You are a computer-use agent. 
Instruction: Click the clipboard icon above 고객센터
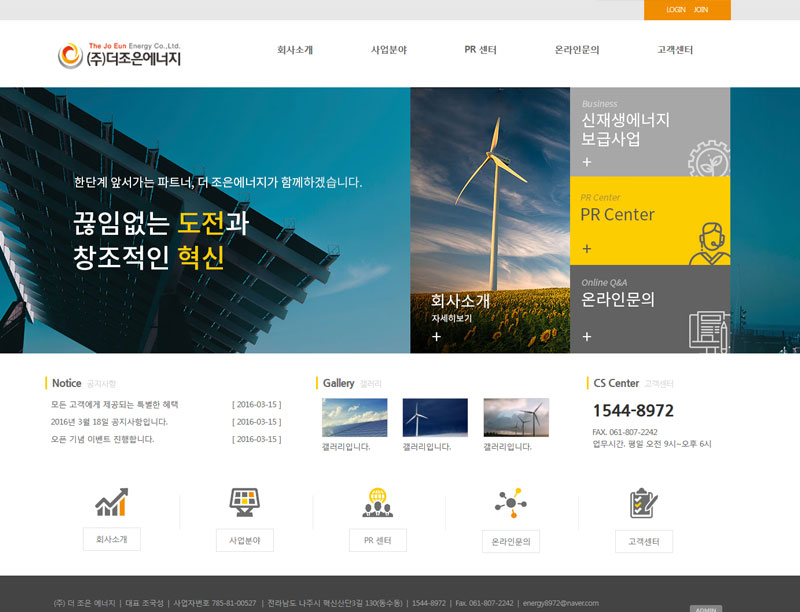pos(643,502)
